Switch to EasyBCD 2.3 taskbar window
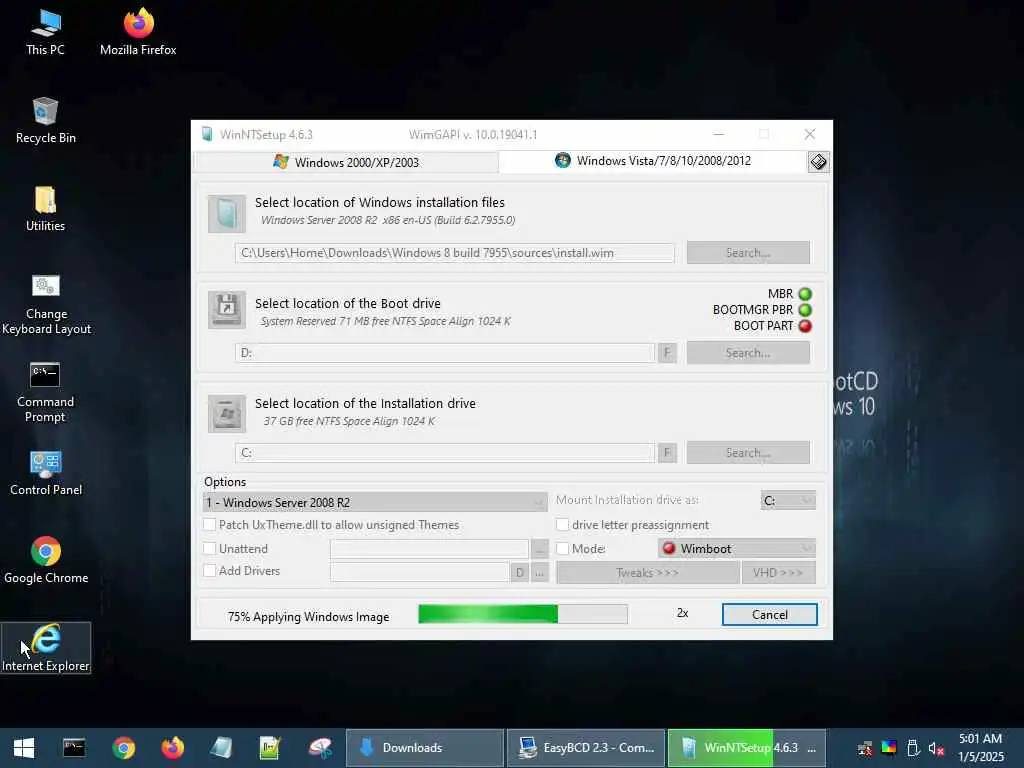 click(x=586, y=748)
